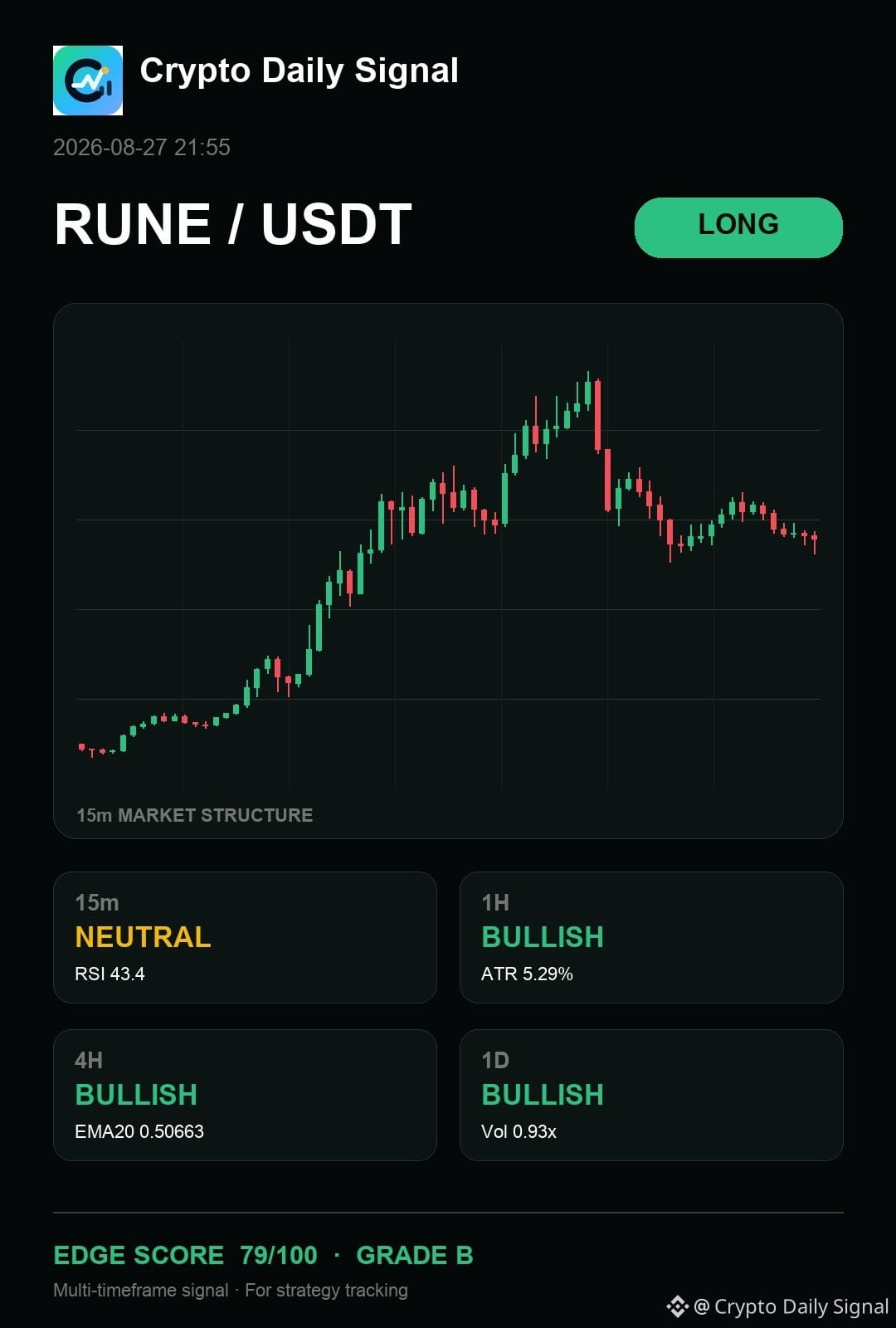896x1328 pixels.
Task: Open the 1D BULLISH timeframe card
Action: 651,1095
